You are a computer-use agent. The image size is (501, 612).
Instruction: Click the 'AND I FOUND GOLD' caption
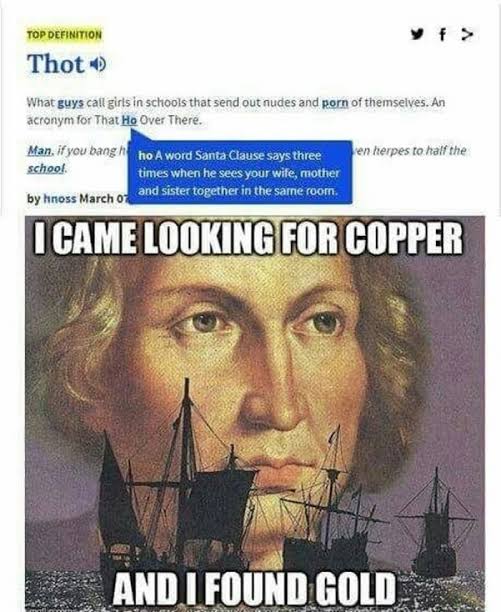tap(254, 588)
